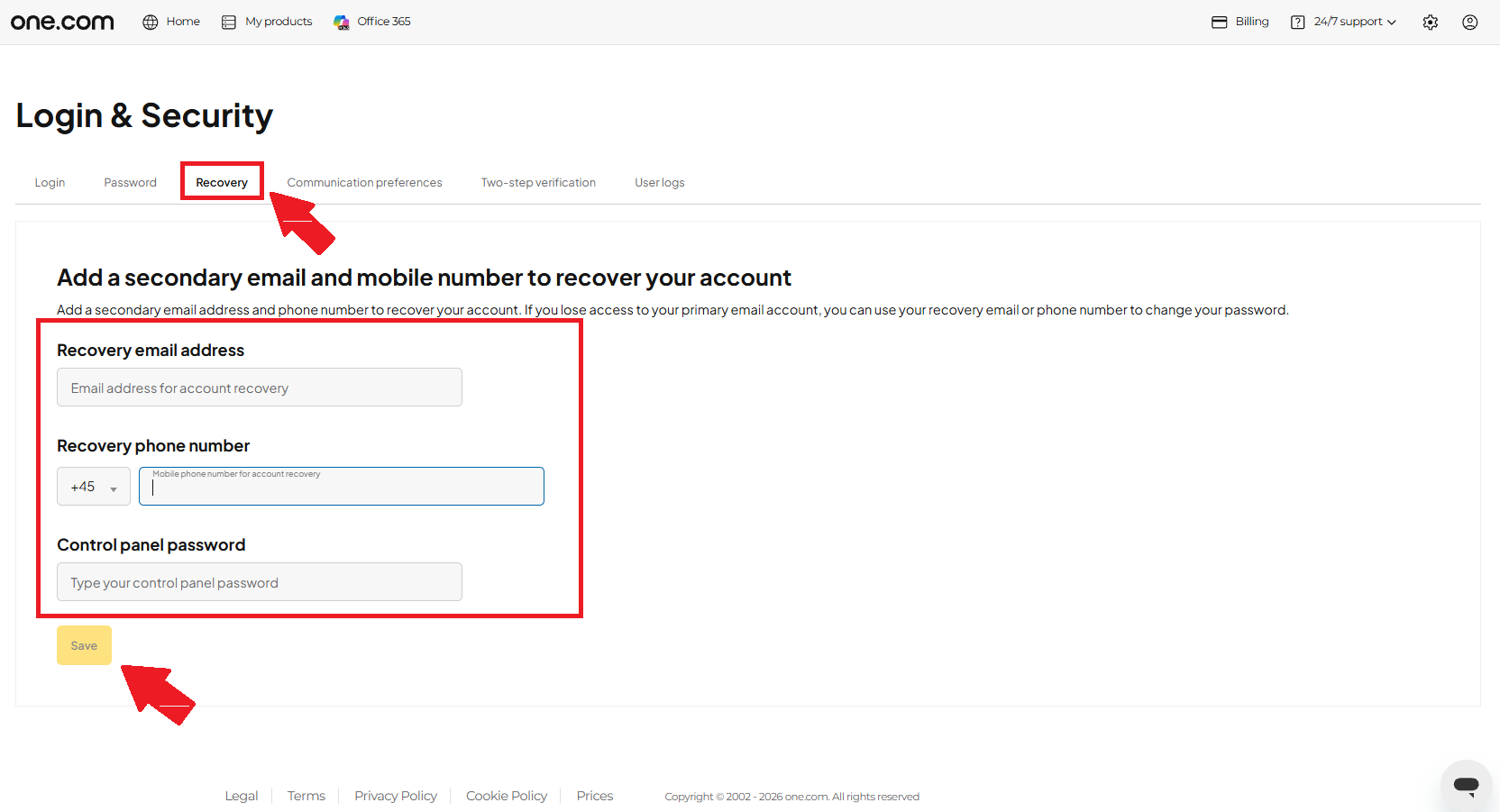The width and height of the screenshot is (1500, 812).
Task: Click the 'Recovery email address' label
Action: [x=151, y=351]
